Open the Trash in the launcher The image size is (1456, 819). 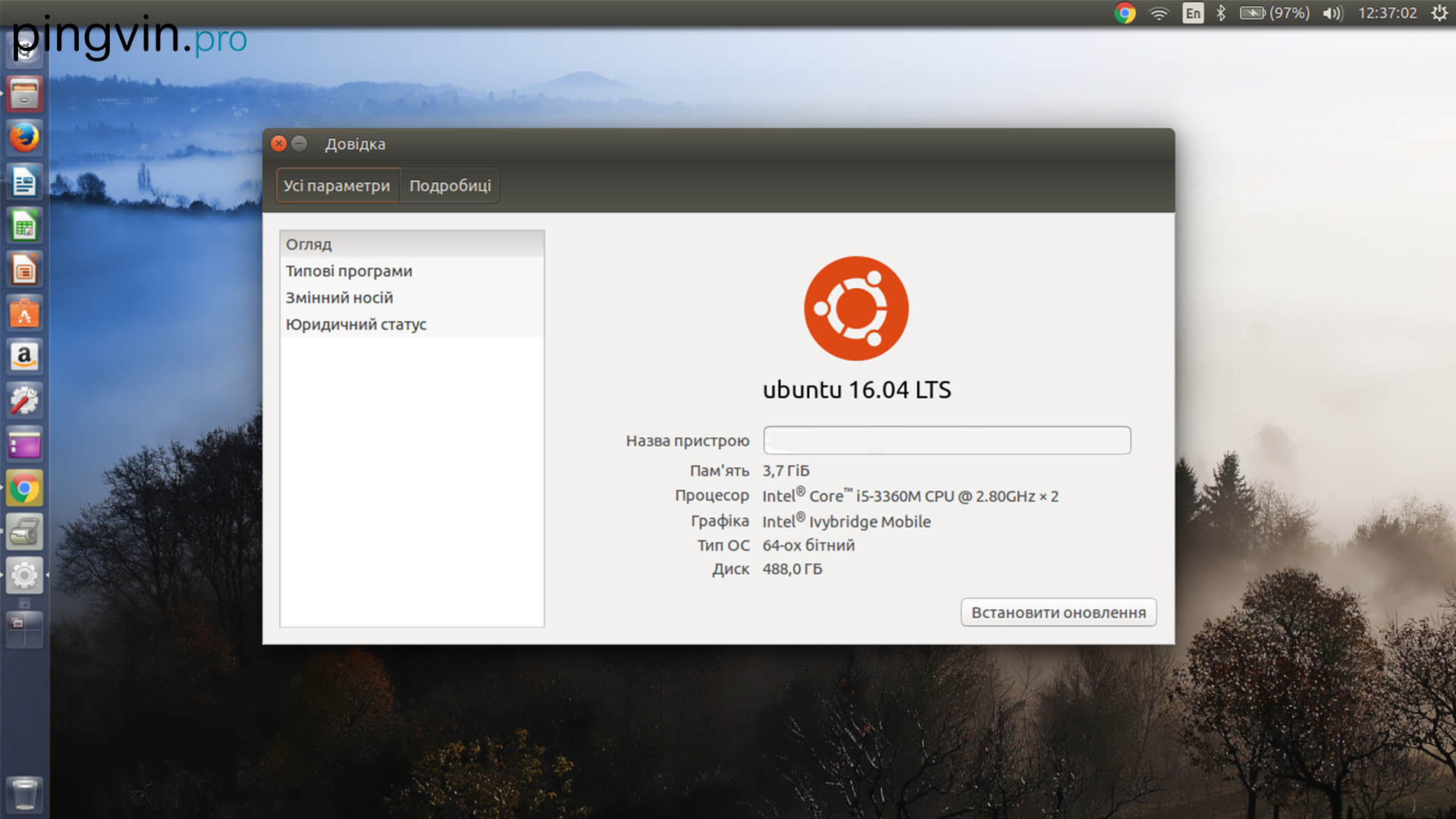24,794
